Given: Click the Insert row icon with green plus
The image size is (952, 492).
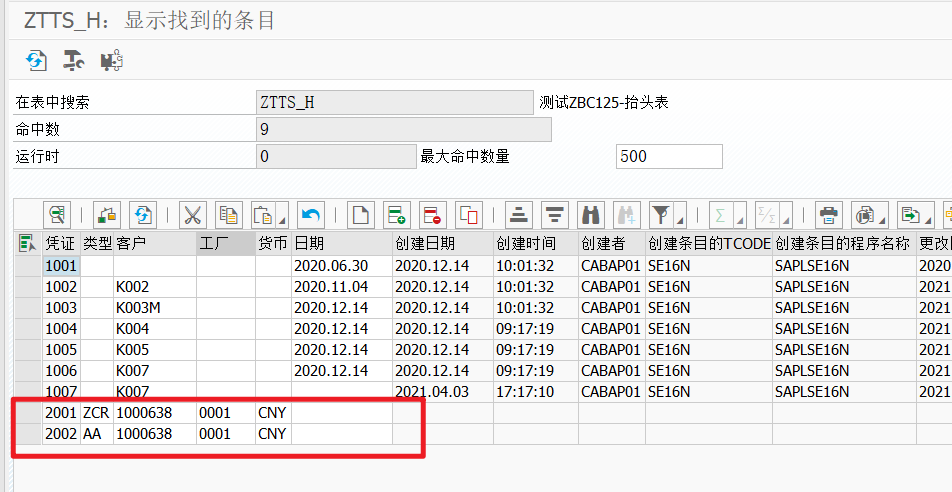Looking at the screenshot, I should coord(397,215).
